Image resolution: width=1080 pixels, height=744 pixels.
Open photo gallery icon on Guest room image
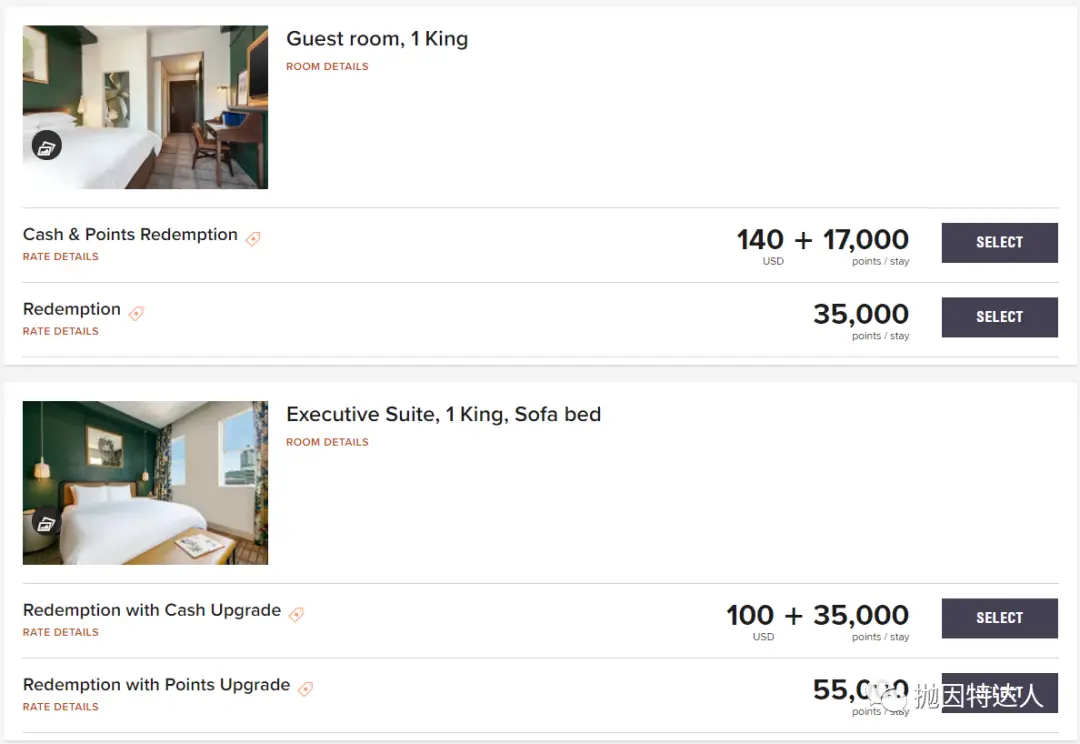pyautogui.click(x=46, y=146)
